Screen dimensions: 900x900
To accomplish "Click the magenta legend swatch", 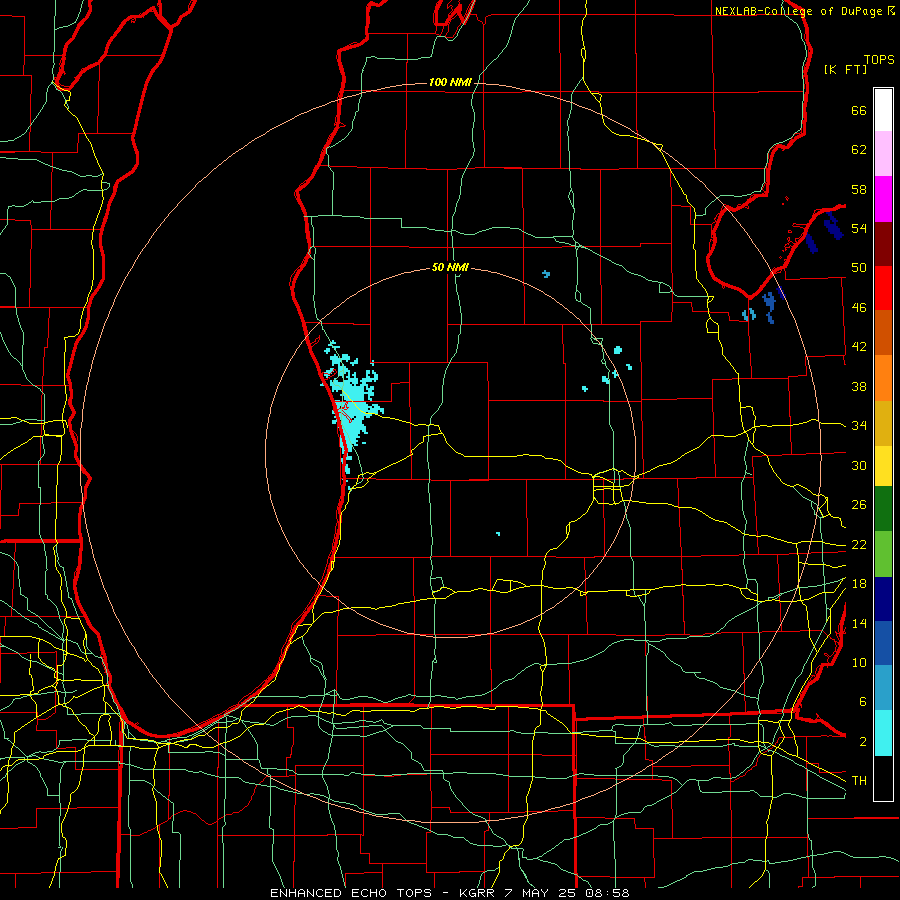I will click(883, 199).
